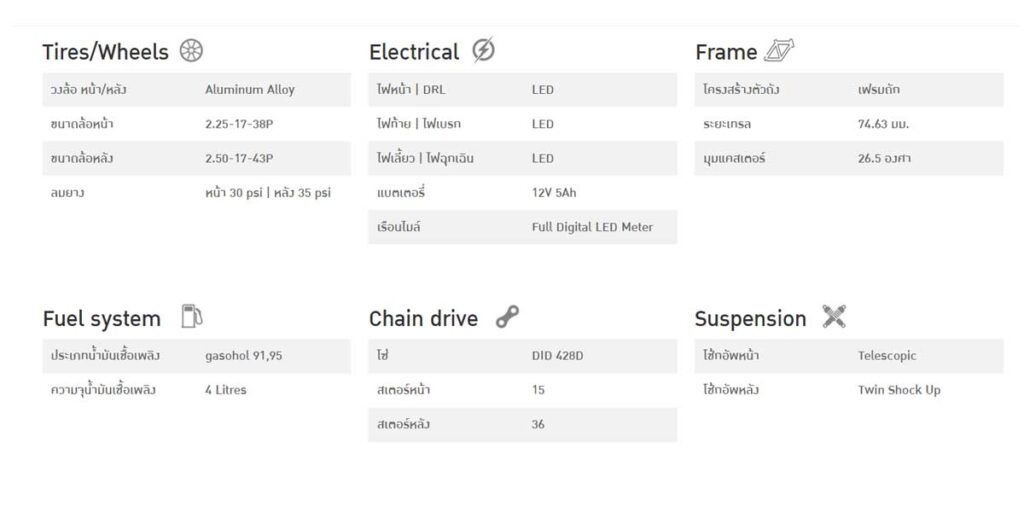1024x512 pixels.
Task: Click the lightning bolt icon beside Electrical
Action: [483, 50]
